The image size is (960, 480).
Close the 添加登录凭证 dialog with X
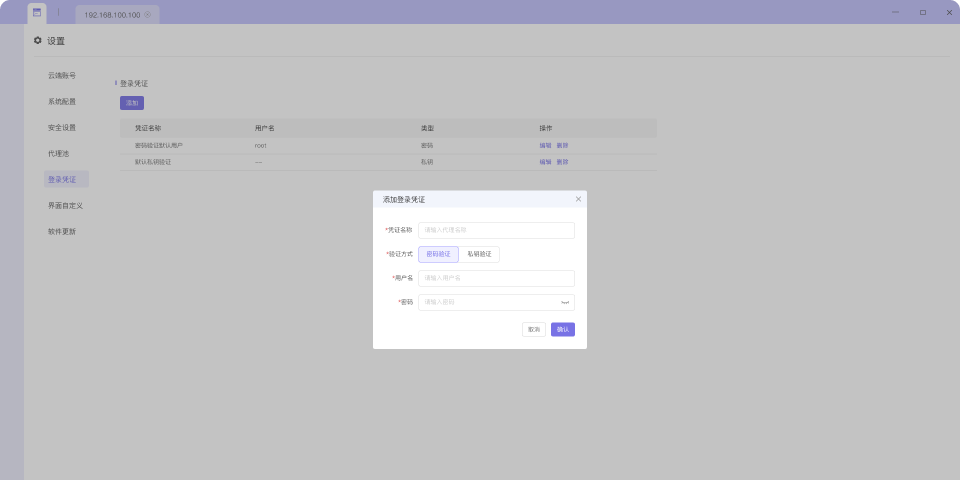click(x=578, y=199)
